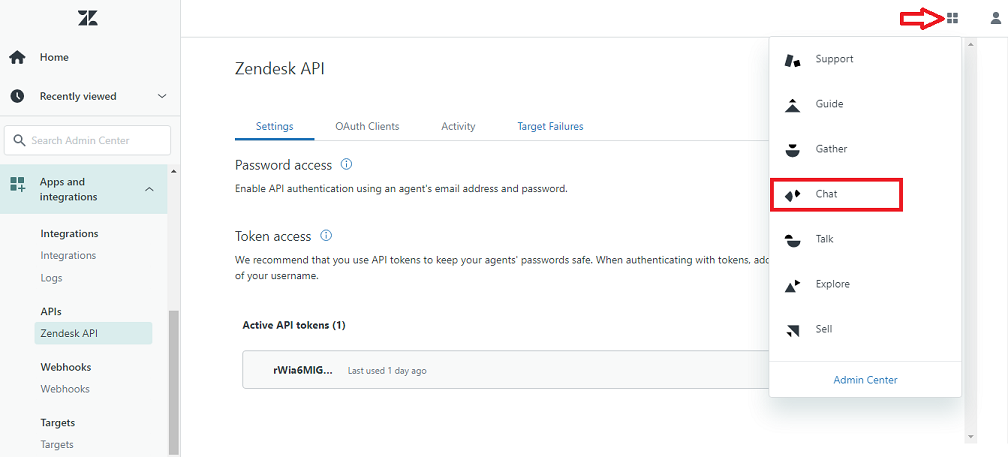Viewport: 1008px width, 457px height.
Task: Click the sidebar scrollbar up arrow
Action: click(x=174, y=171)
